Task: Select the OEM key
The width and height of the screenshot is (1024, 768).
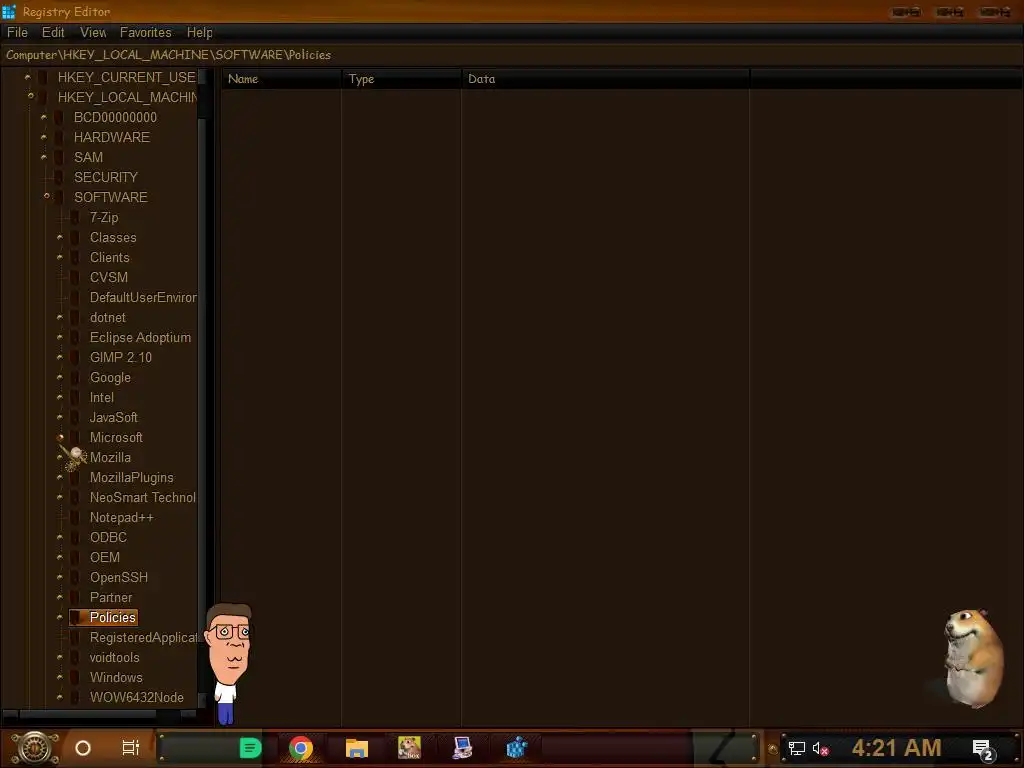Action: tap(104, 557)
